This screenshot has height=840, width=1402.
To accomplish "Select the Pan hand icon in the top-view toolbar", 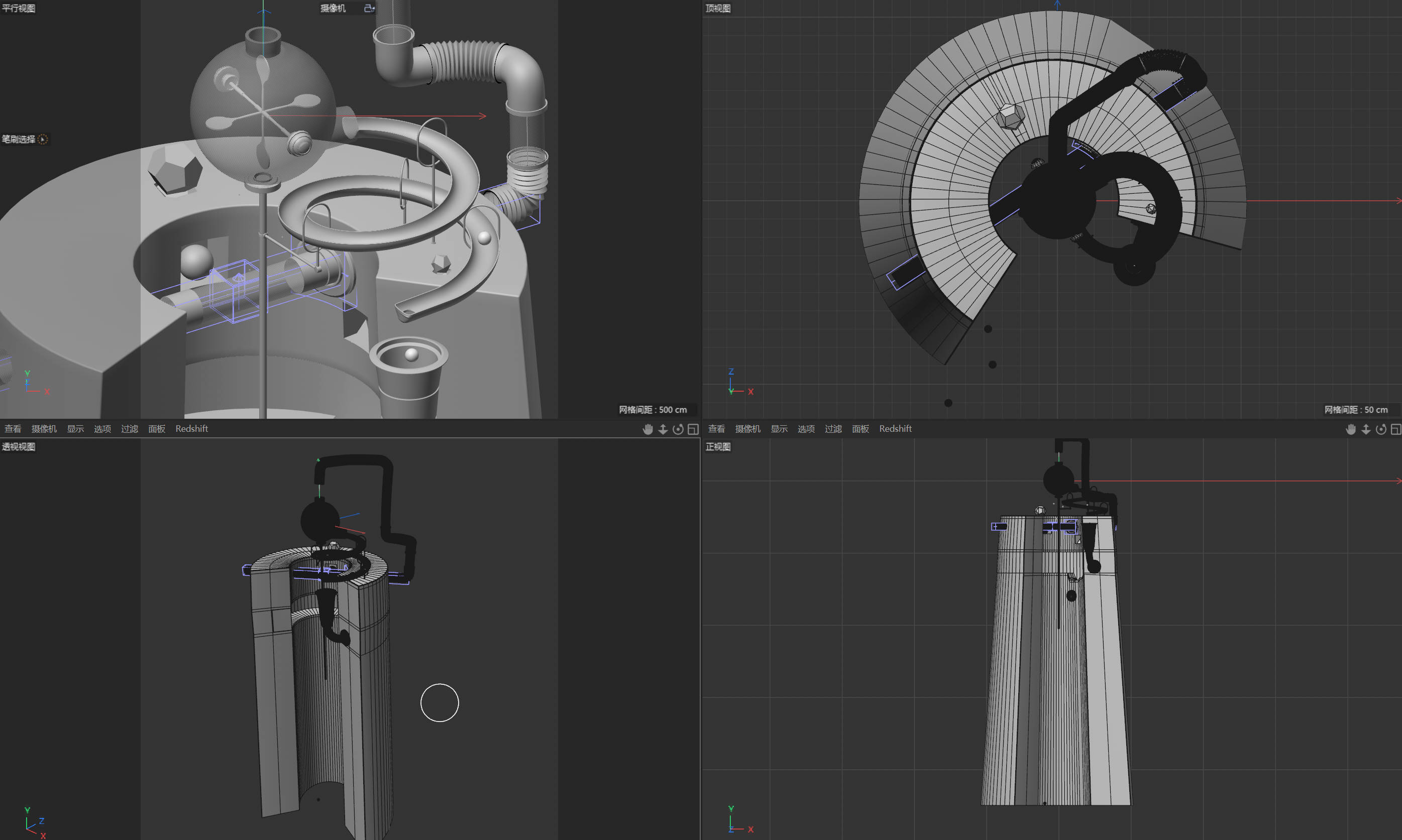I will coord(1351,429).
